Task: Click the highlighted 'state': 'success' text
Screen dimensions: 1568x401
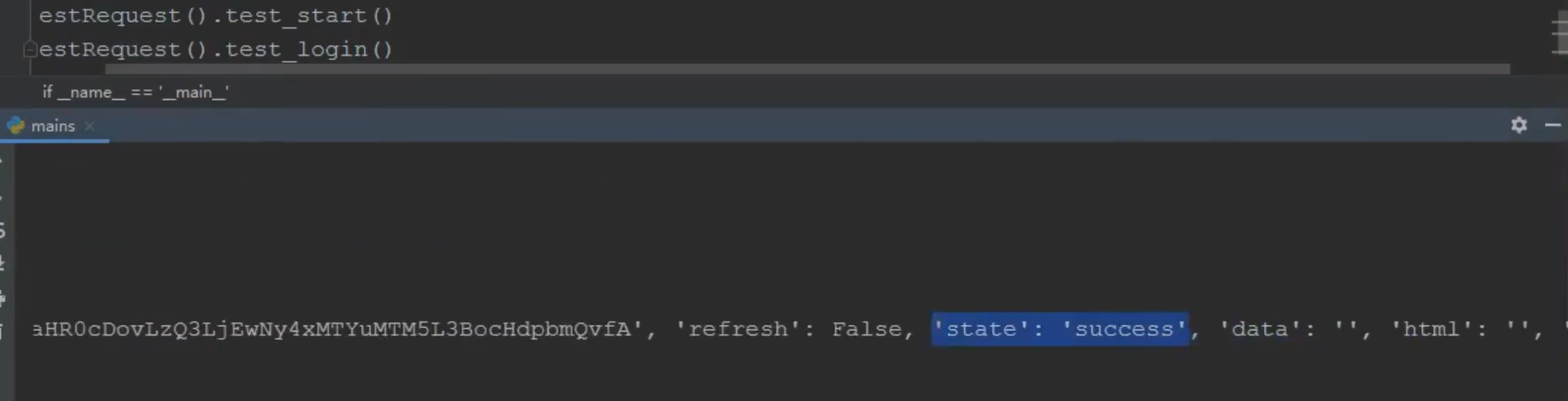Action: coord(1060,329)
